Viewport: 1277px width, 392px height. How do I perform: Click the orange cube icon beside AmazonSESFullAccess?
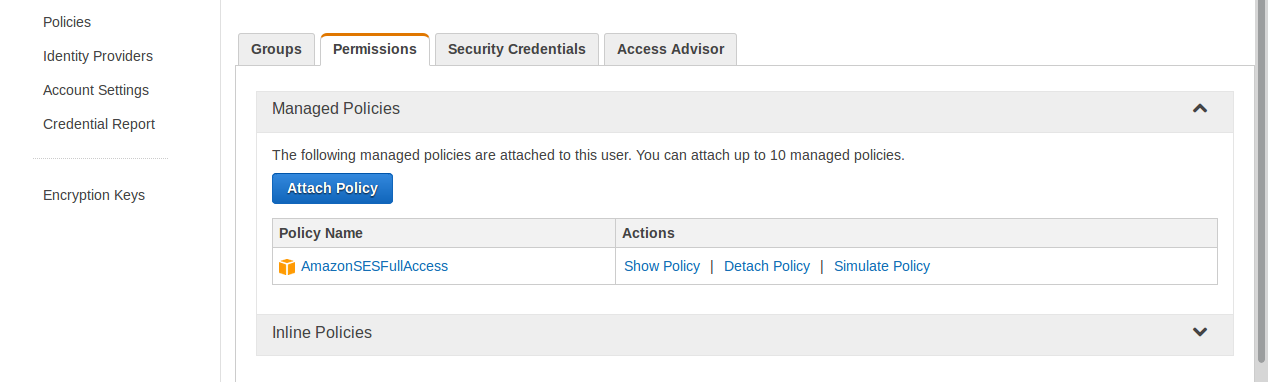coord(287,267)
